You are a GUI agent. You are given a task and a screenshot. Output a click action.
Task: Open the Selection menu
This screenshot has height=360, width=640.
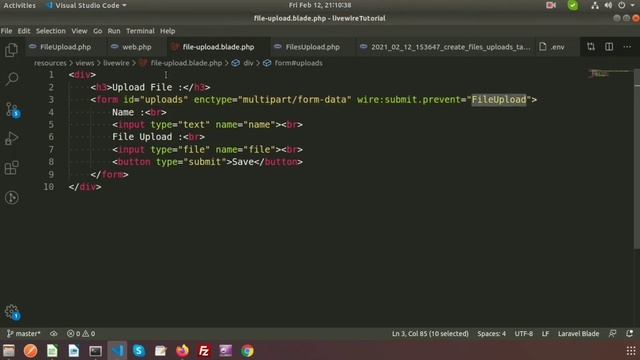coord(51,31)
